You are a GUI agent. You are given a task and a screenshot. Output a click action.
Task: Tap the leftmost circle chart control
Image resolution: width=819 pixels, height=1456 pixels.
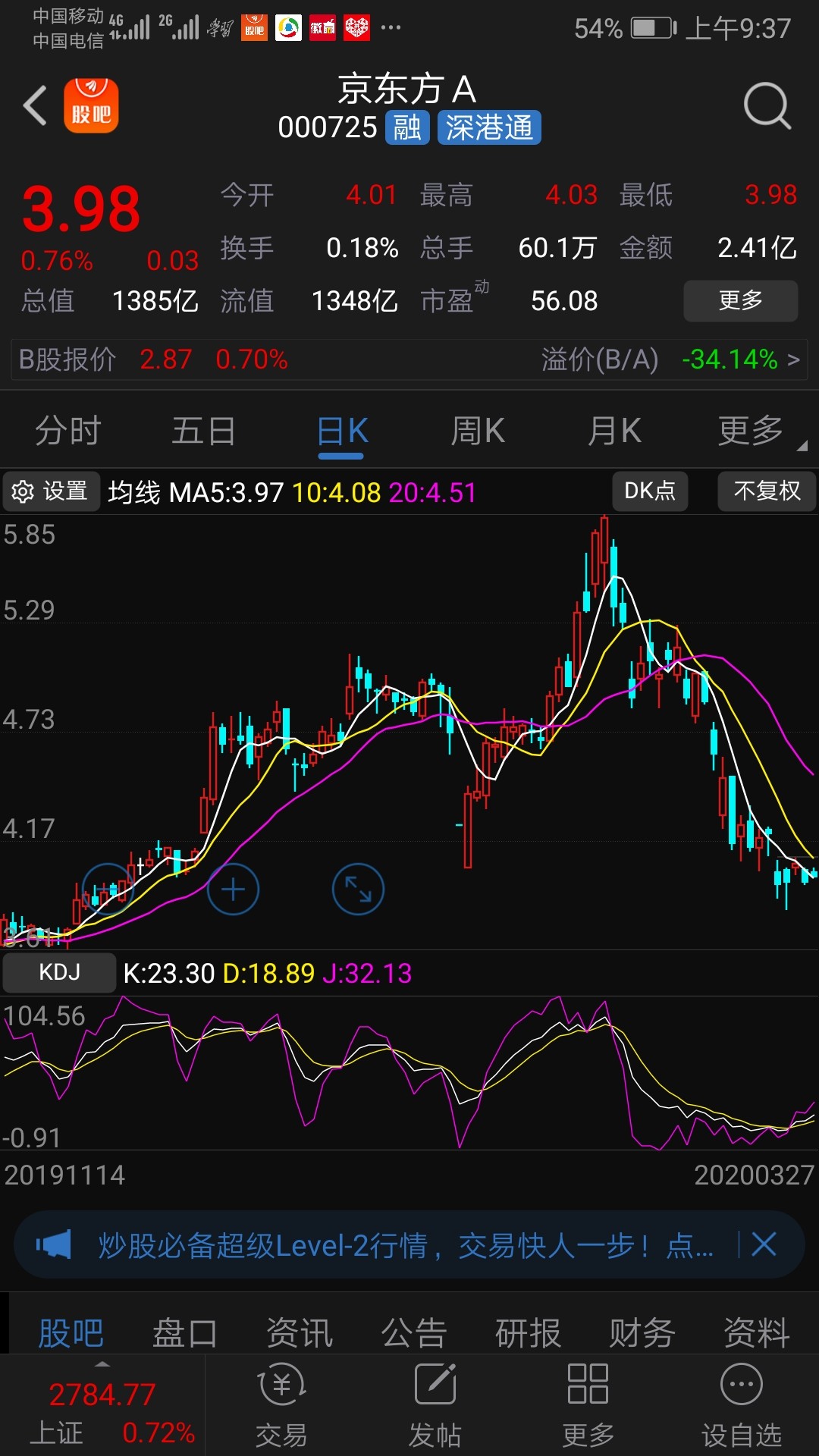point(108,889)
